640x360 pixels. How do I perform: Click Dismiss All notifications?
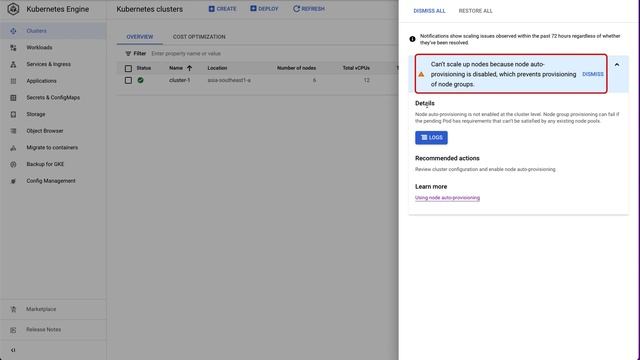(x=429, y=11)
